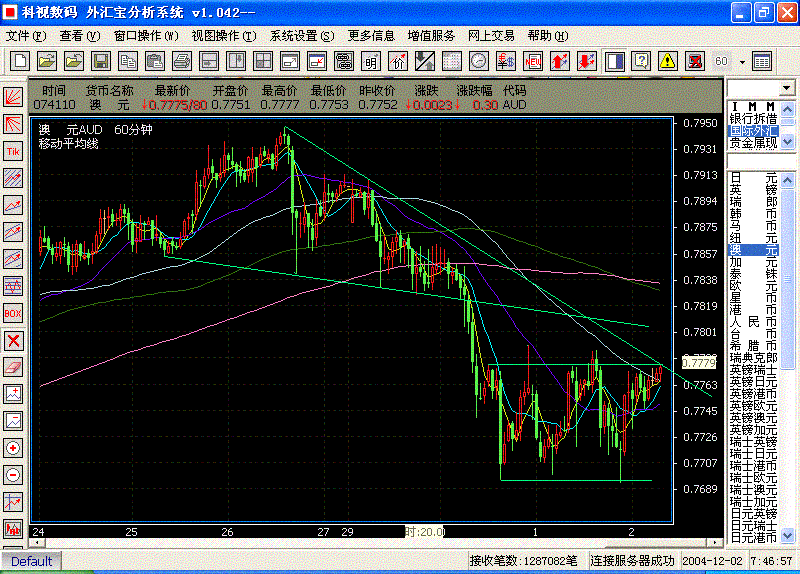Select 国际外汇 in category list
The image size is (800, 574).
[754, 131]
